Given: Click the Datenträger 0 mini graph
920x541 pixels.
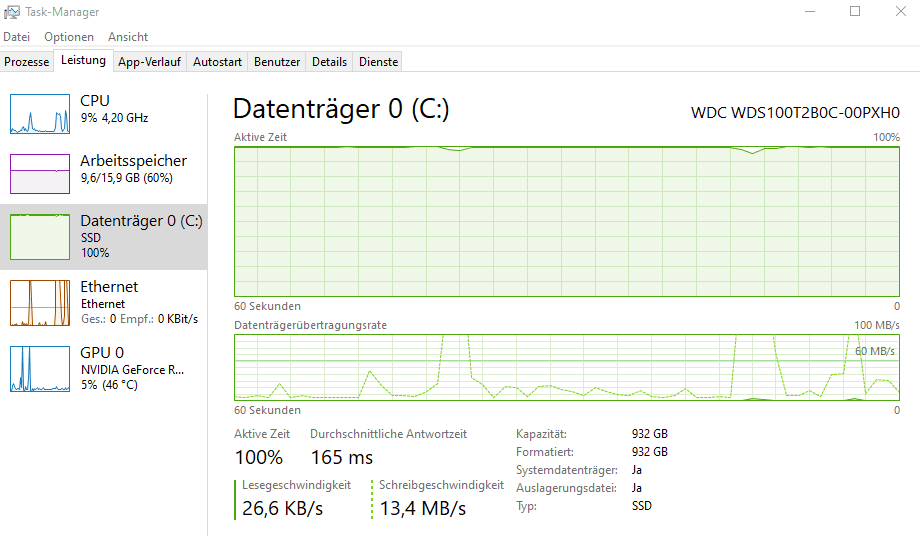Looking at the screenshot, I should pyautogui.click(x=40, y=235).
